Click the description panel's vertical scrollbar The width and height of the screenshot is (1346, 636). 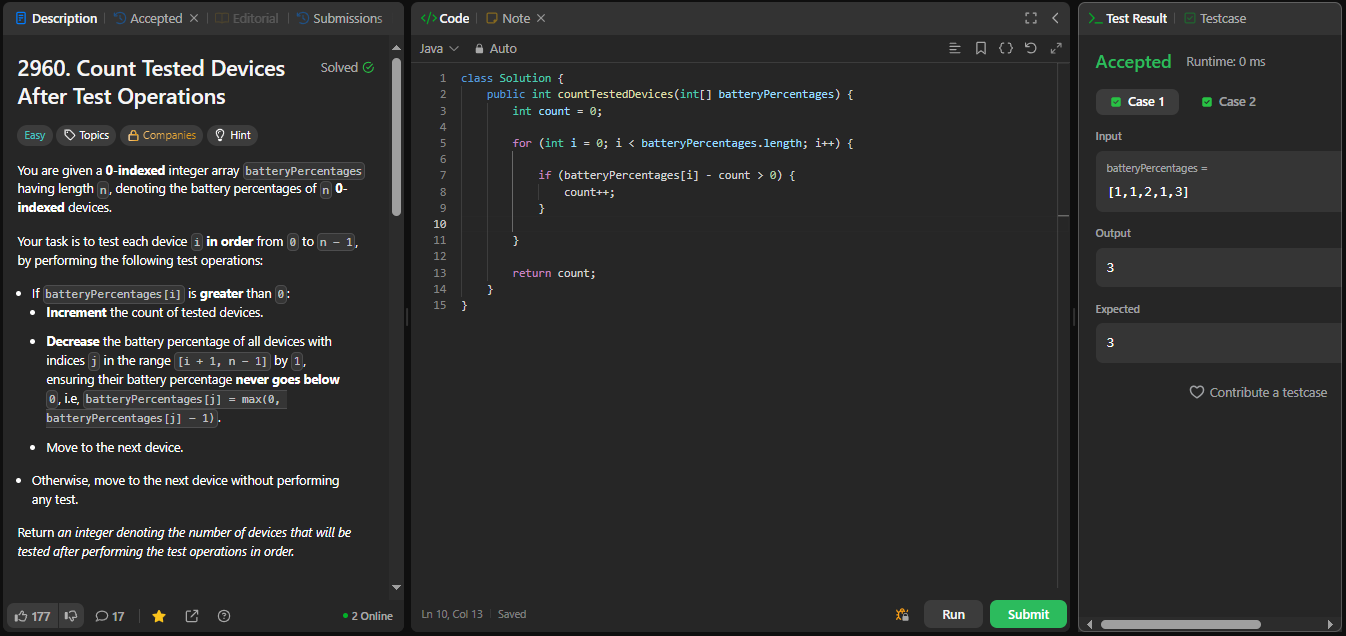[396, 135]
